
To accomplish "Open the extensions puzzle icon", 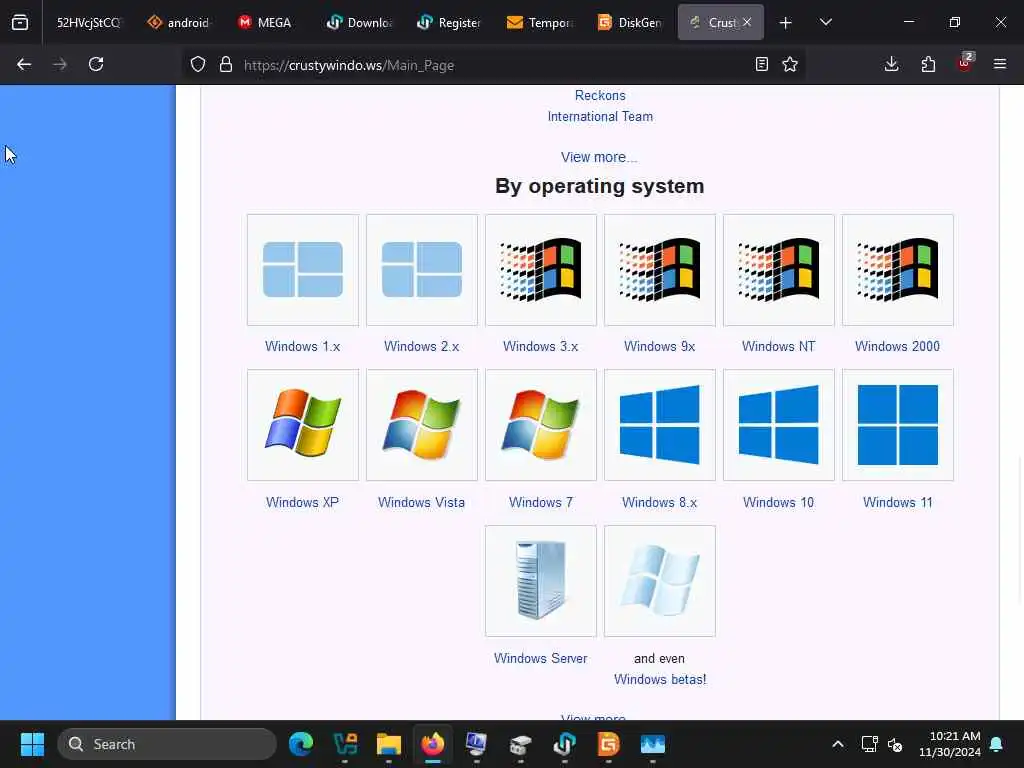I will coord(928,64).
